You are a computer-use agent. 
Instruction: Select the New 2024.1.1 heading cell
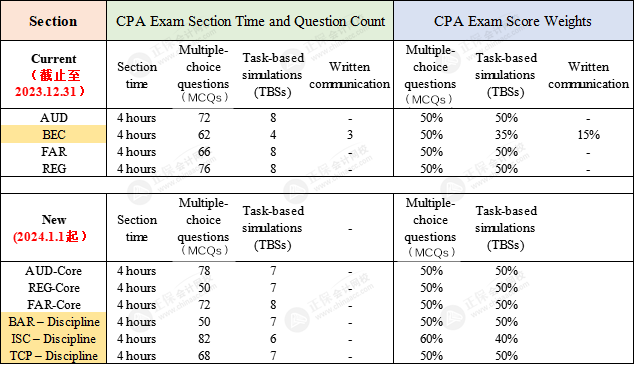click(x=53, y=228)
